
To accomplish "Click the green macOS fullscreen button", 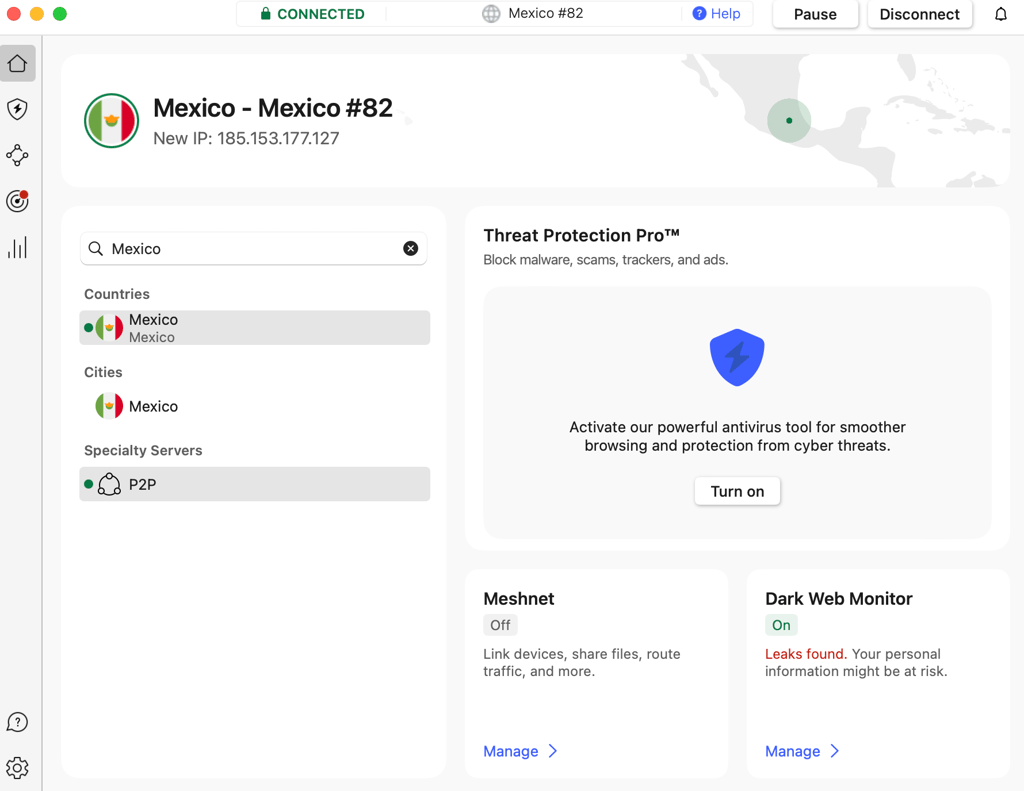I will point(59,14).
